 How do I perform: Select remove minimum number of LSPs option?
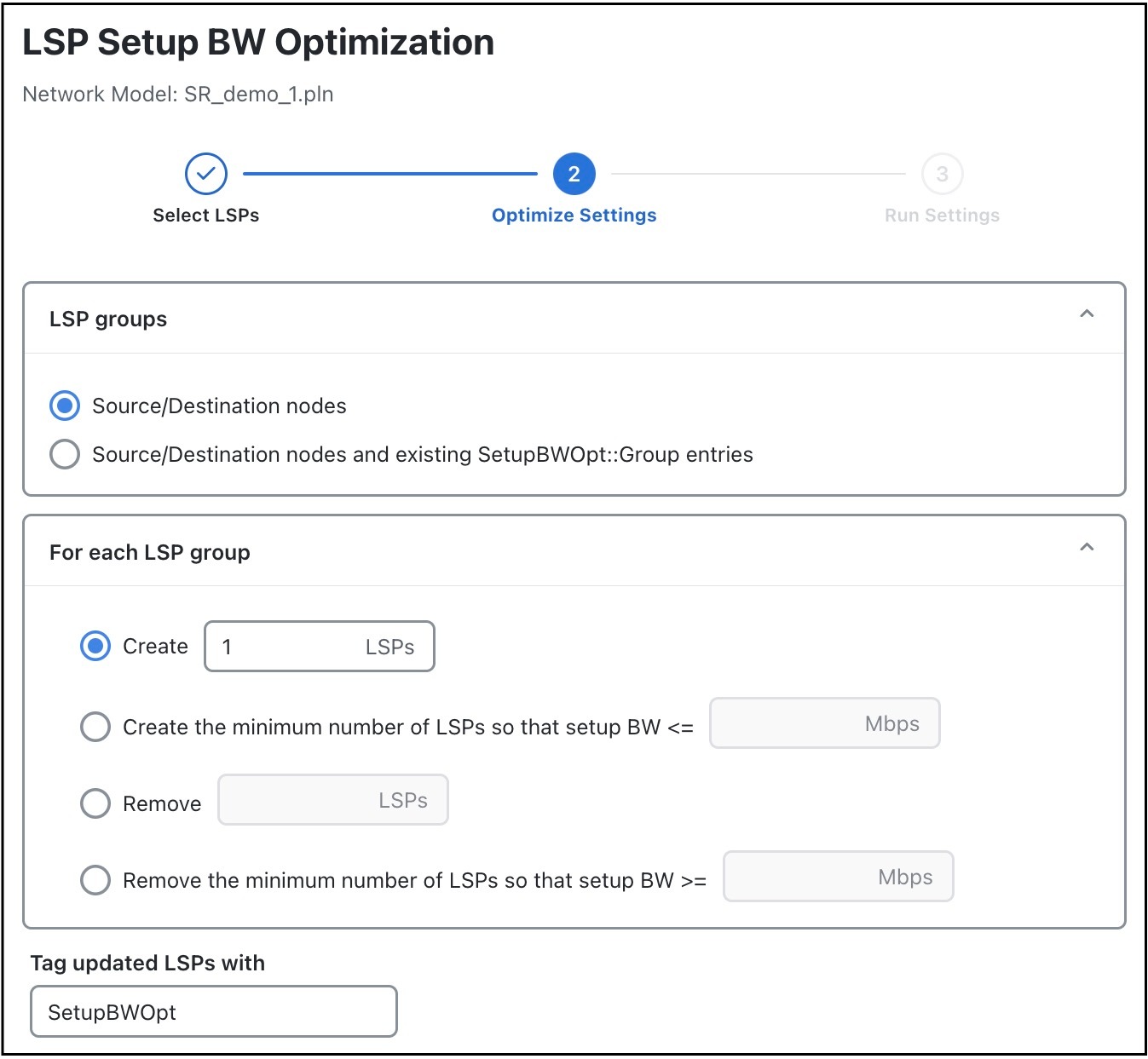point(95,880)
